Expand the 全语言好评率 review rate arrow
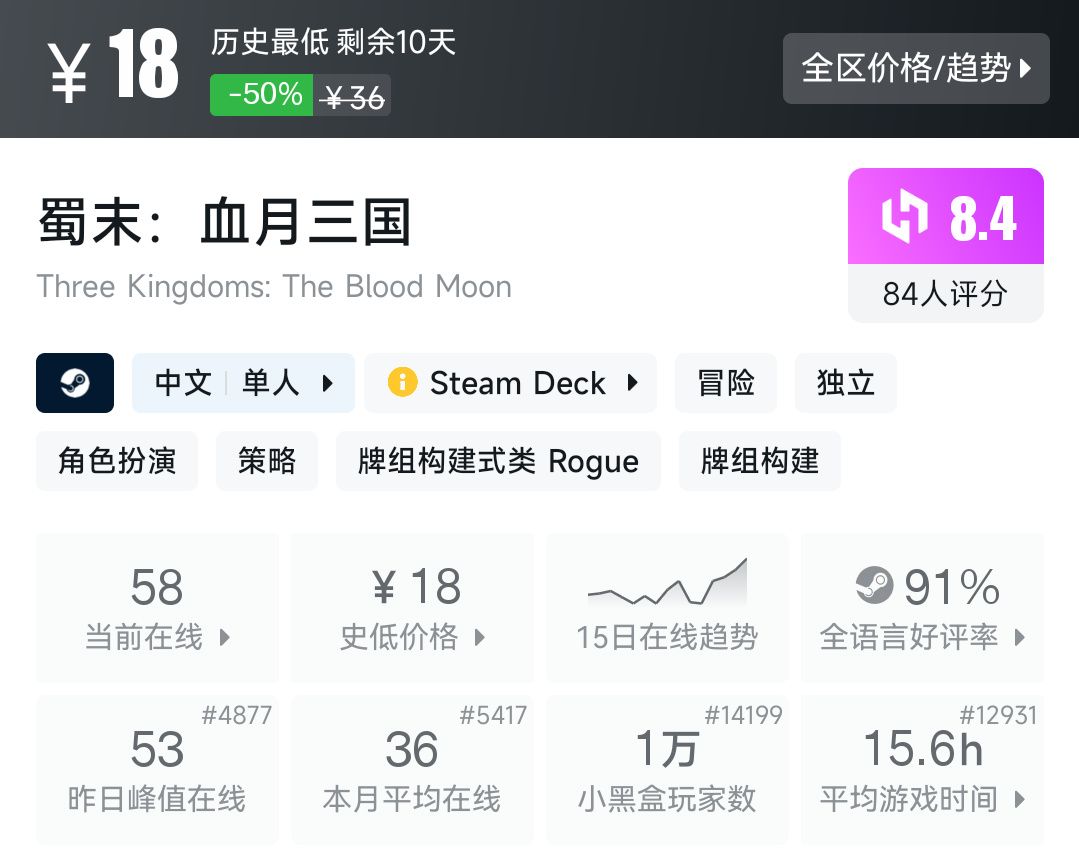The width and height of the screenshot is (1079, 850). click(1020, 637)
